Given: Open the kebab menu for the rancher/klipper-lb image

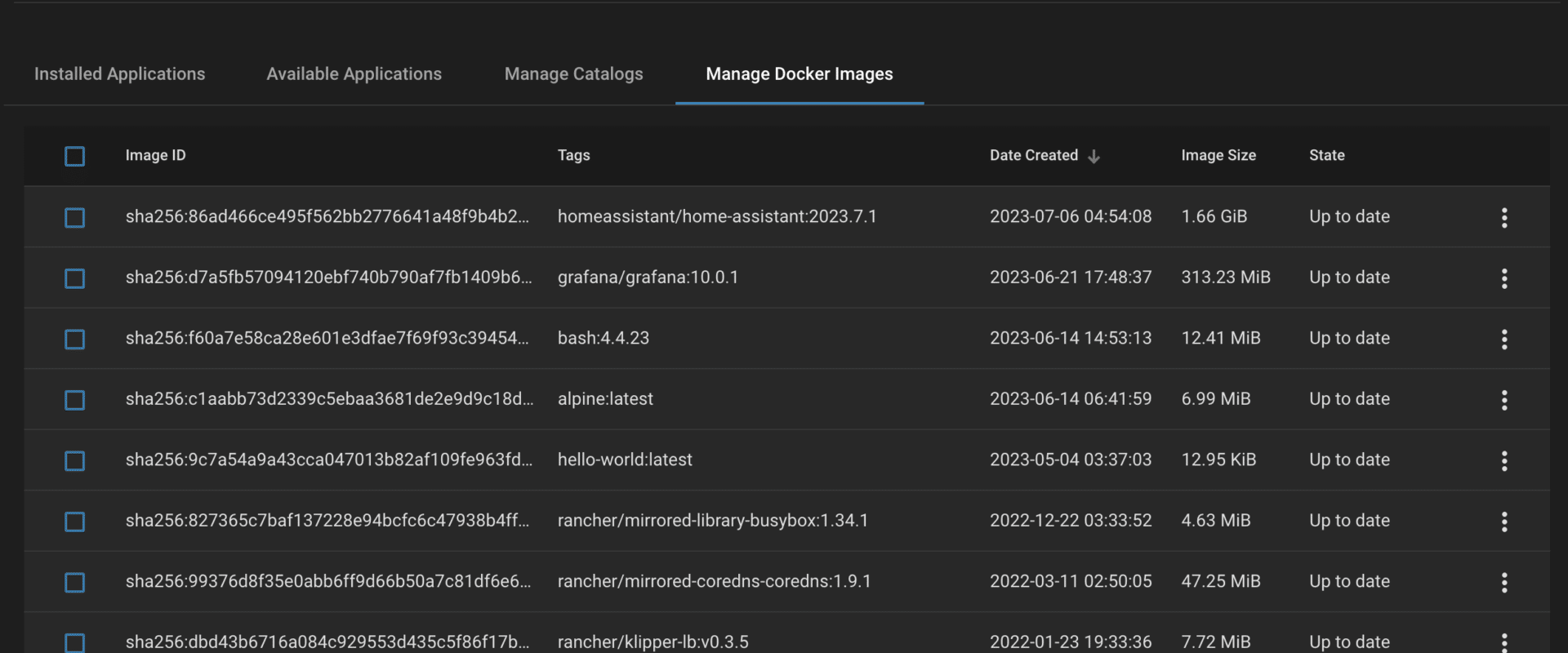Looking at the screenshot, I should tap(1504, 642).
